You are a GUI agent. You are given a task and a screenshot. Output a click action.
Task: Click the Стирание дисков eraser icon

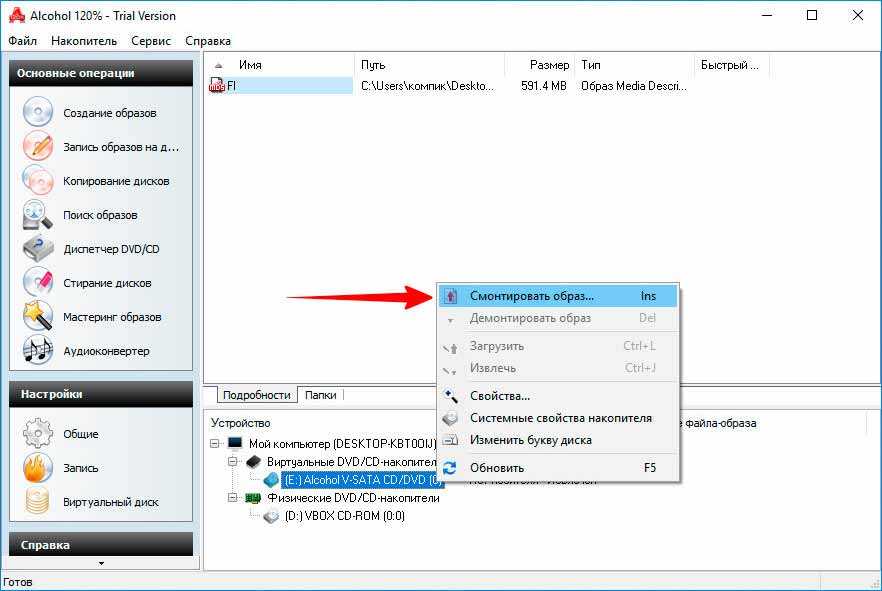(38, 282)
